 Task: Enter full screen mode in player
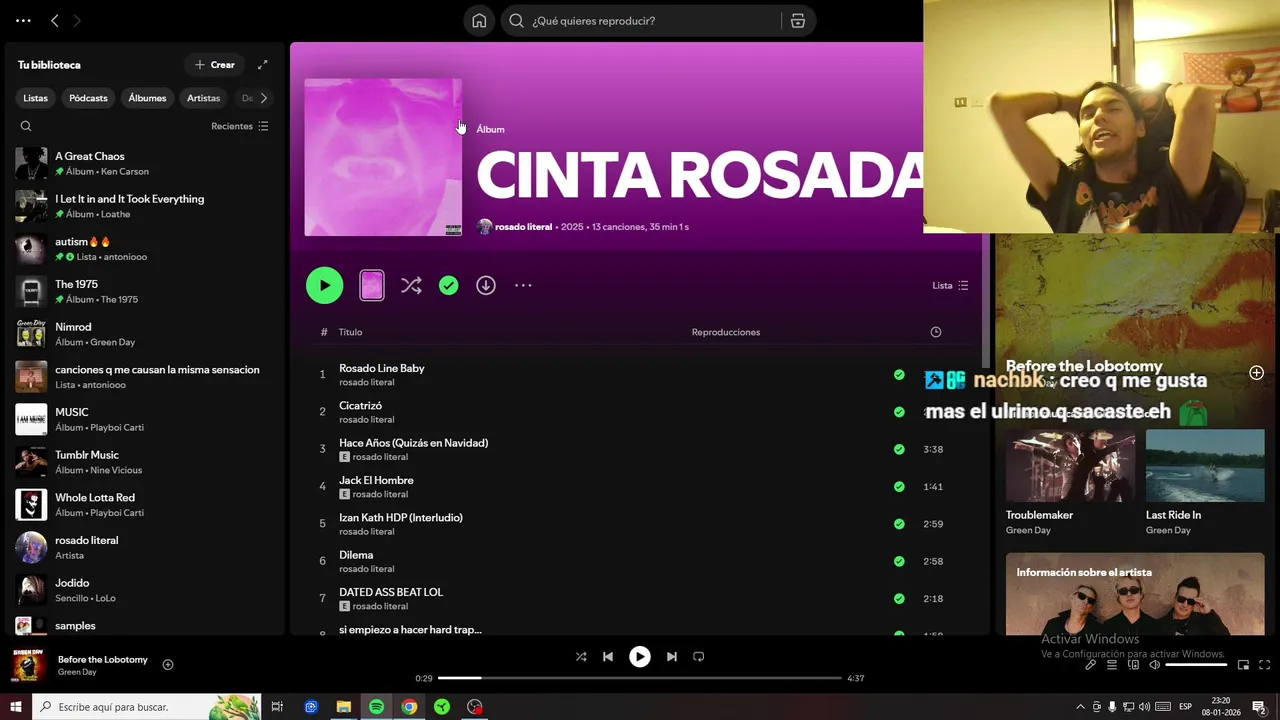(x=1265, y=665)
